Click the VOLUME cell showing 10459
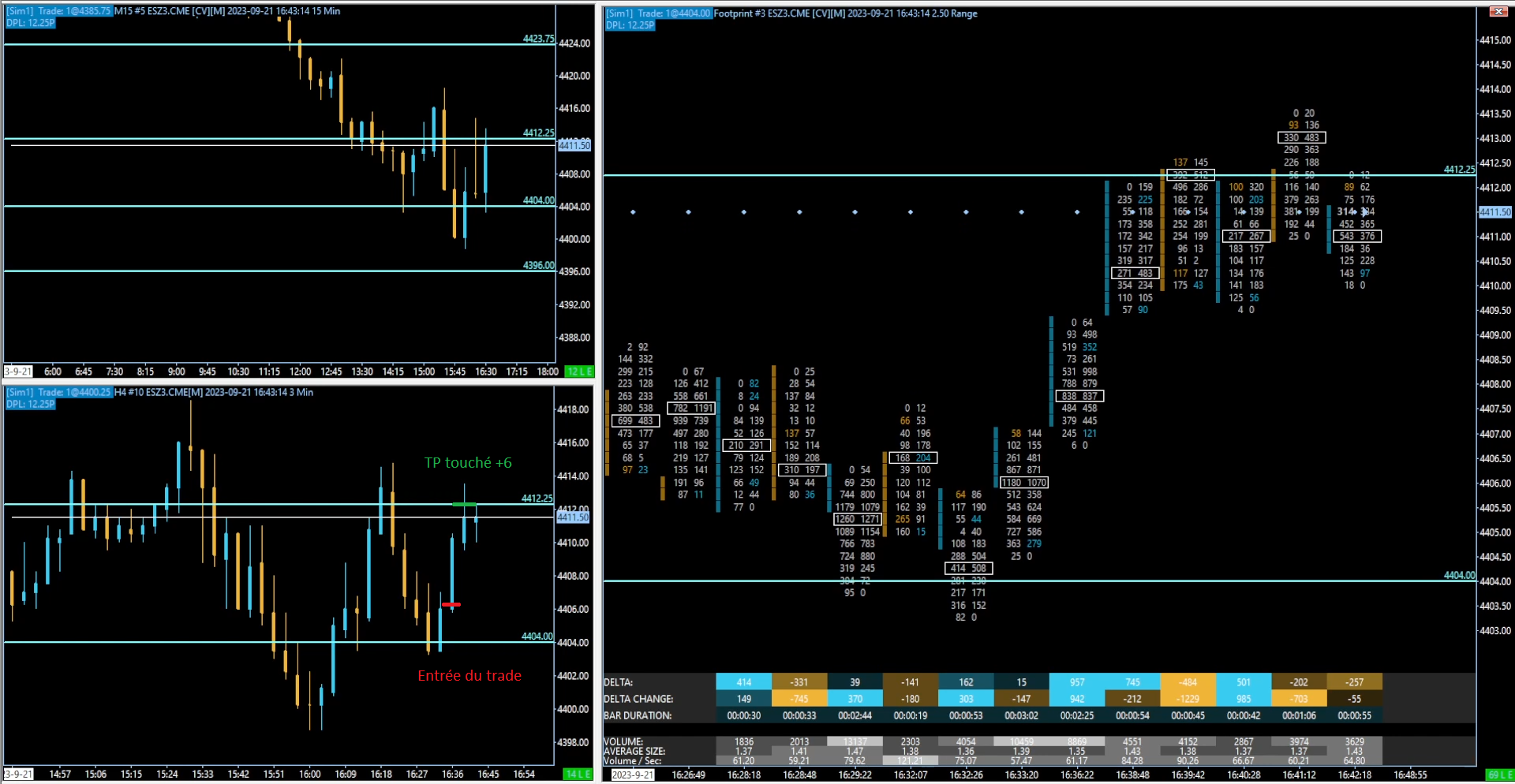Image resolution: width=1515 pixels, height=784 pixels. pos(1022,741)
